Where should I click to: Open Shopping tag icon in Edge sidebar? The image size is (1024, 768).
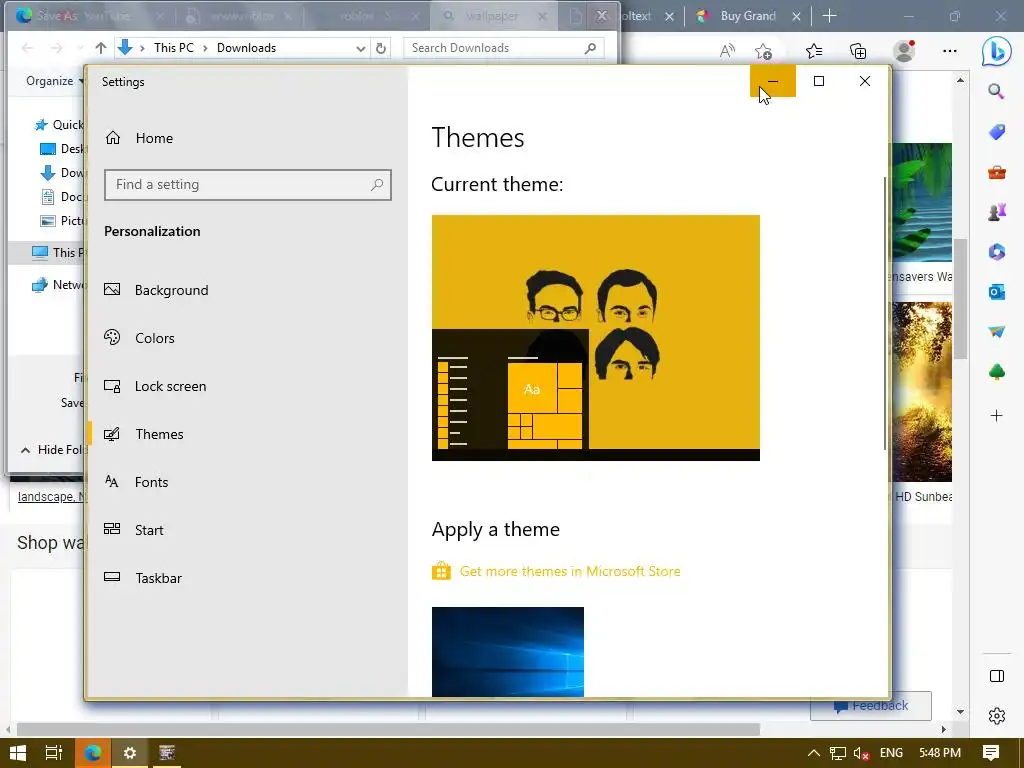[x=997, y=132]
